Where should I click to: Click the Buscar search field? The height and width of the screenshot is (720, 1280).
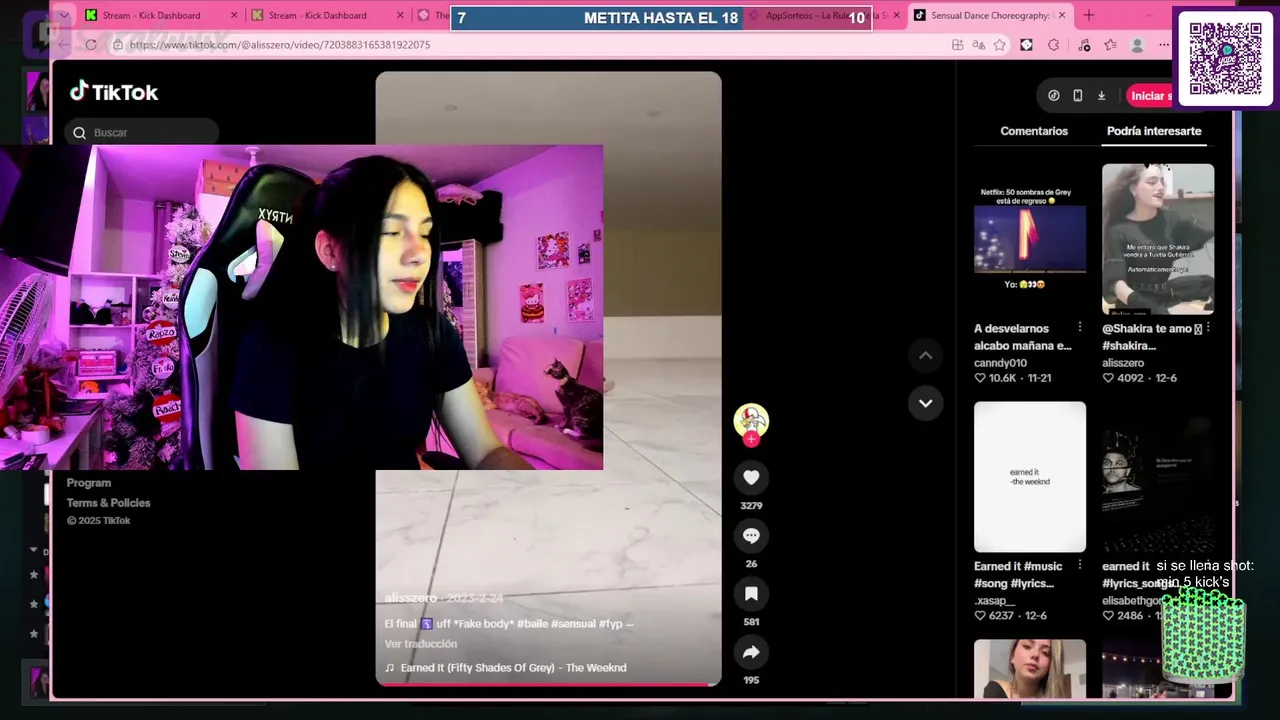(x=142, y=133)
